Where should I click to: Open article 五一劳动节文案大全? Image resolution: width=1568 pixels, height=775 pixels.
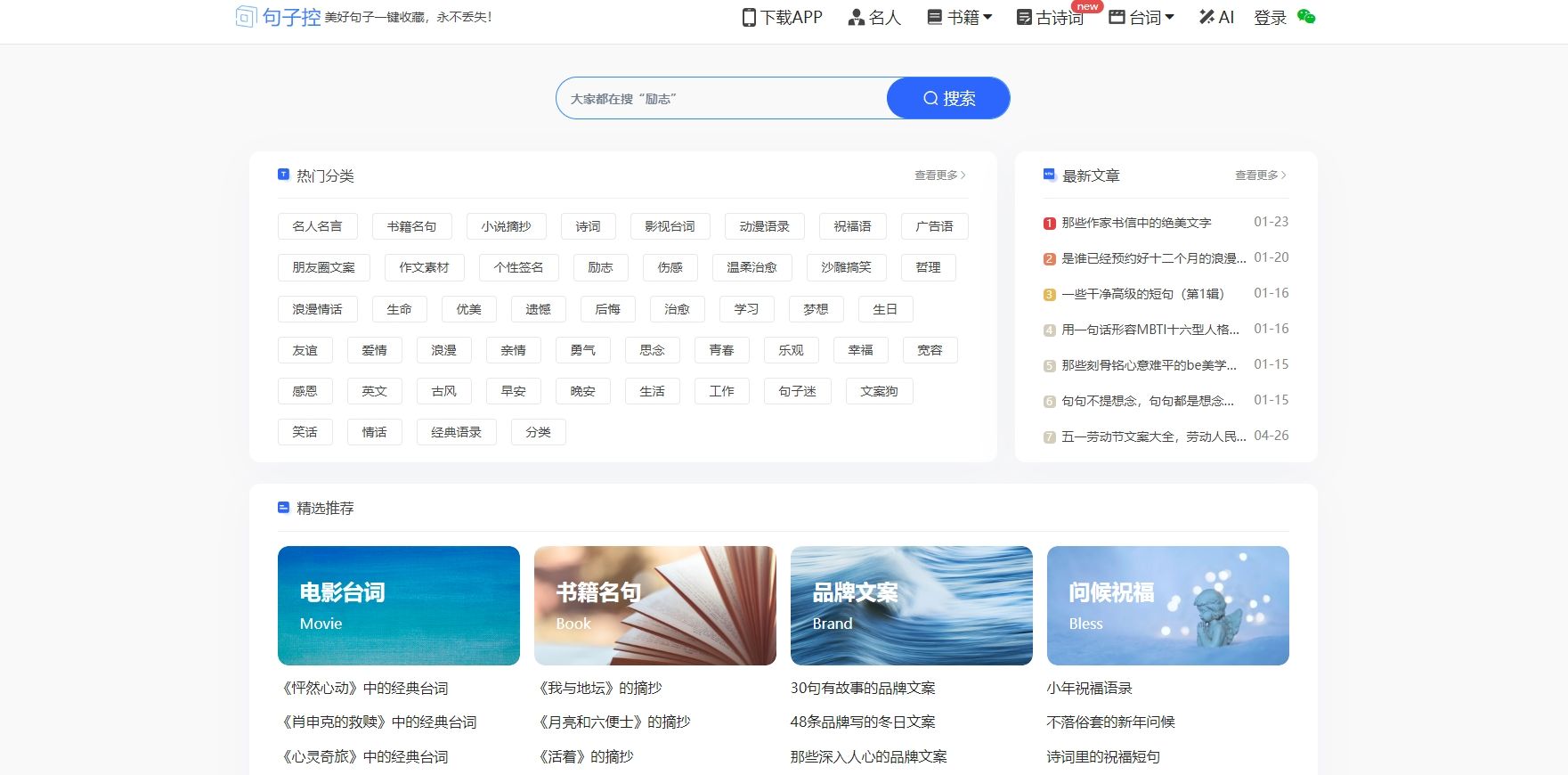pyautogui.click(x=1154, y=436)
